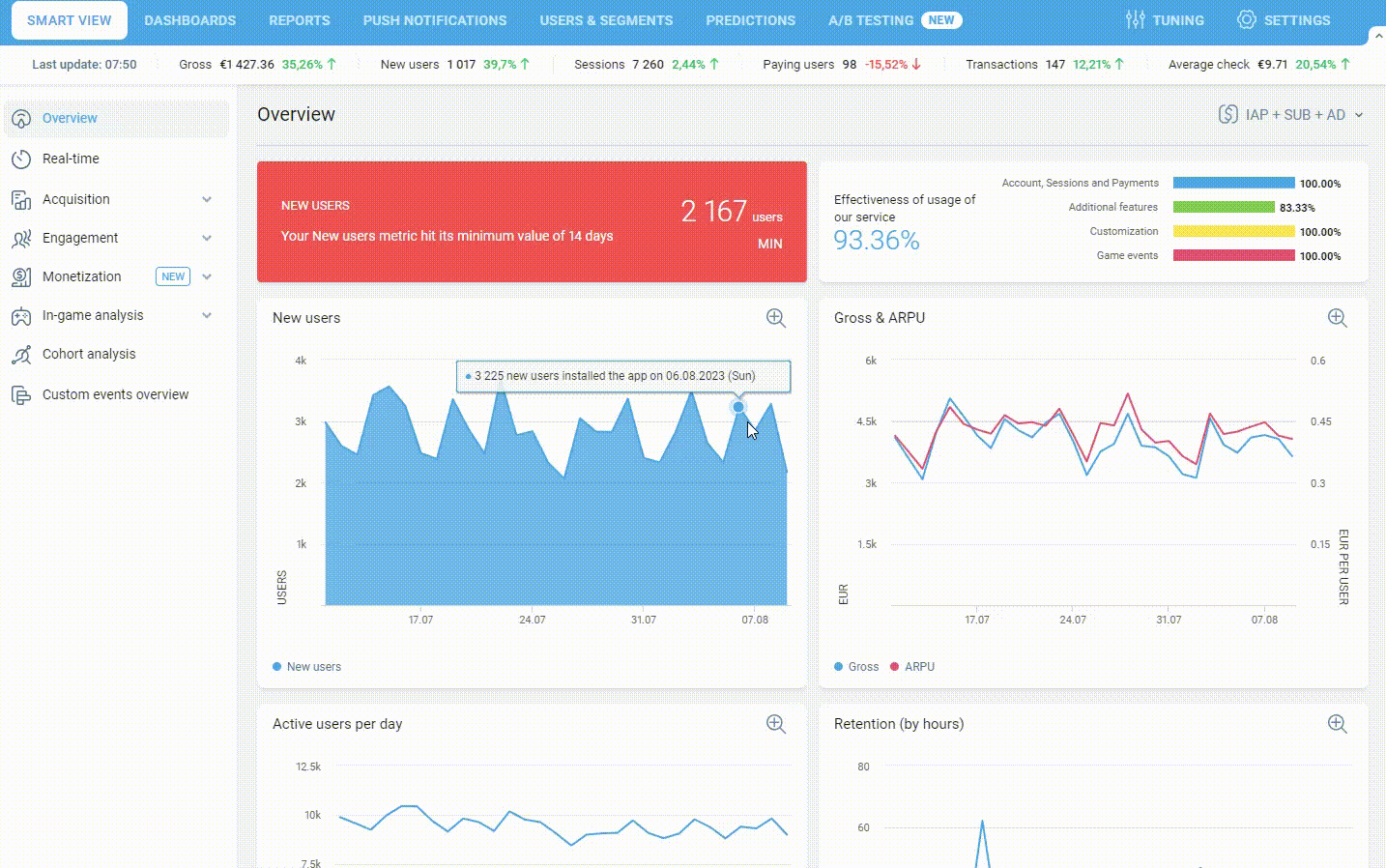Toggle the New users legend series

click(307, 667)
